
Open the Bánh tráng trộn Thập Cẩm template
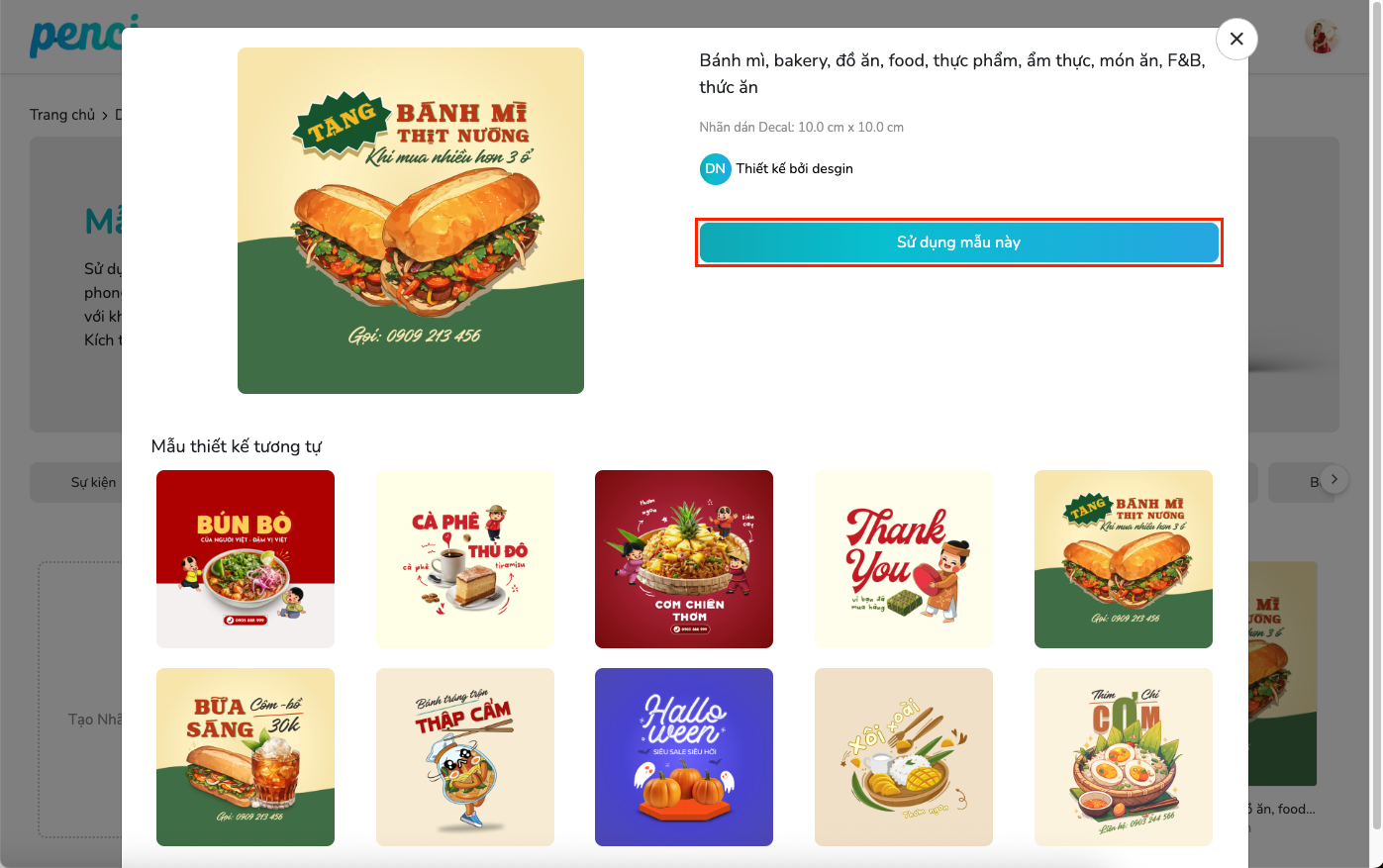click(465, 757)
